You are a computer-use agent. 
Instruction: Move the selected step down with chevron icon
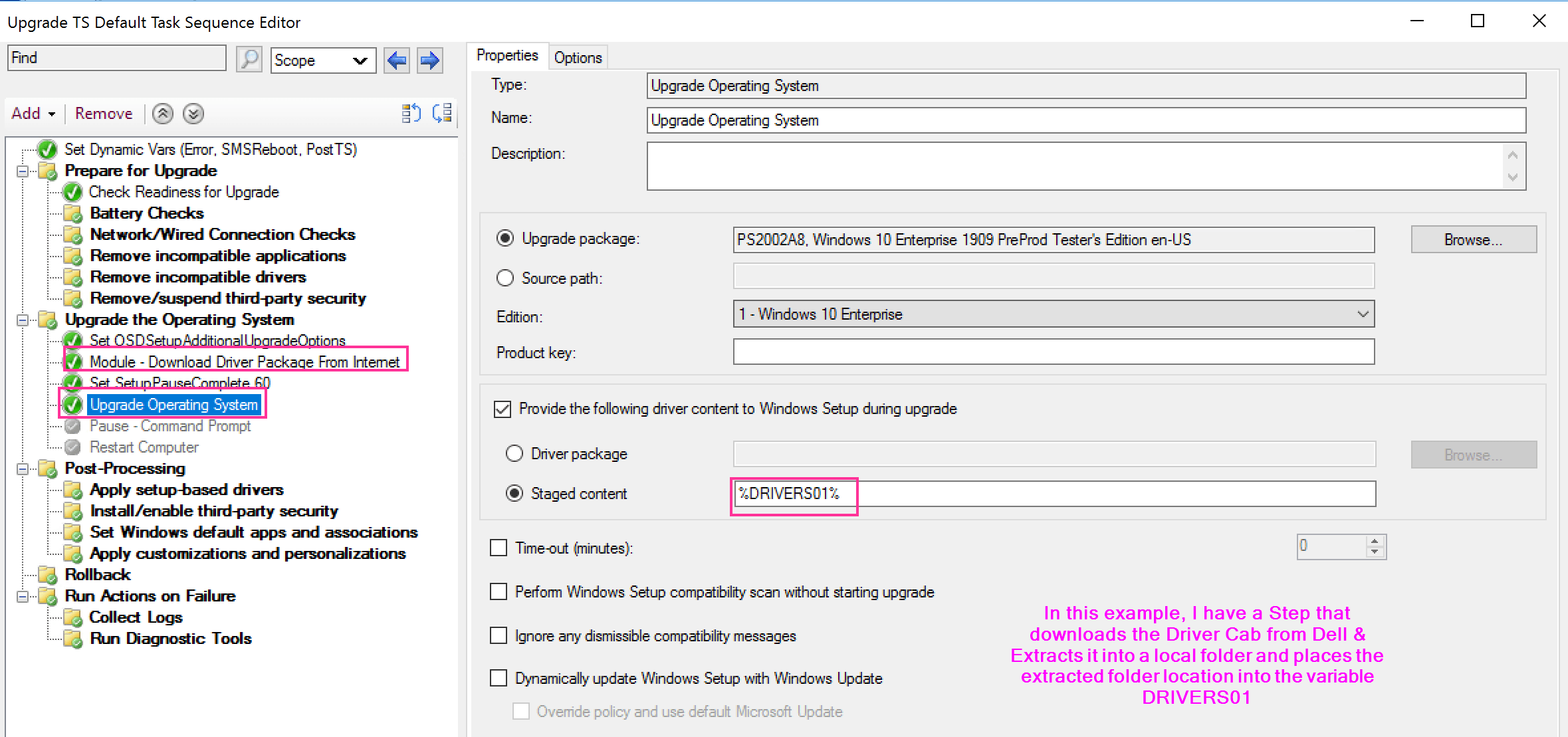tap(193, 114)
